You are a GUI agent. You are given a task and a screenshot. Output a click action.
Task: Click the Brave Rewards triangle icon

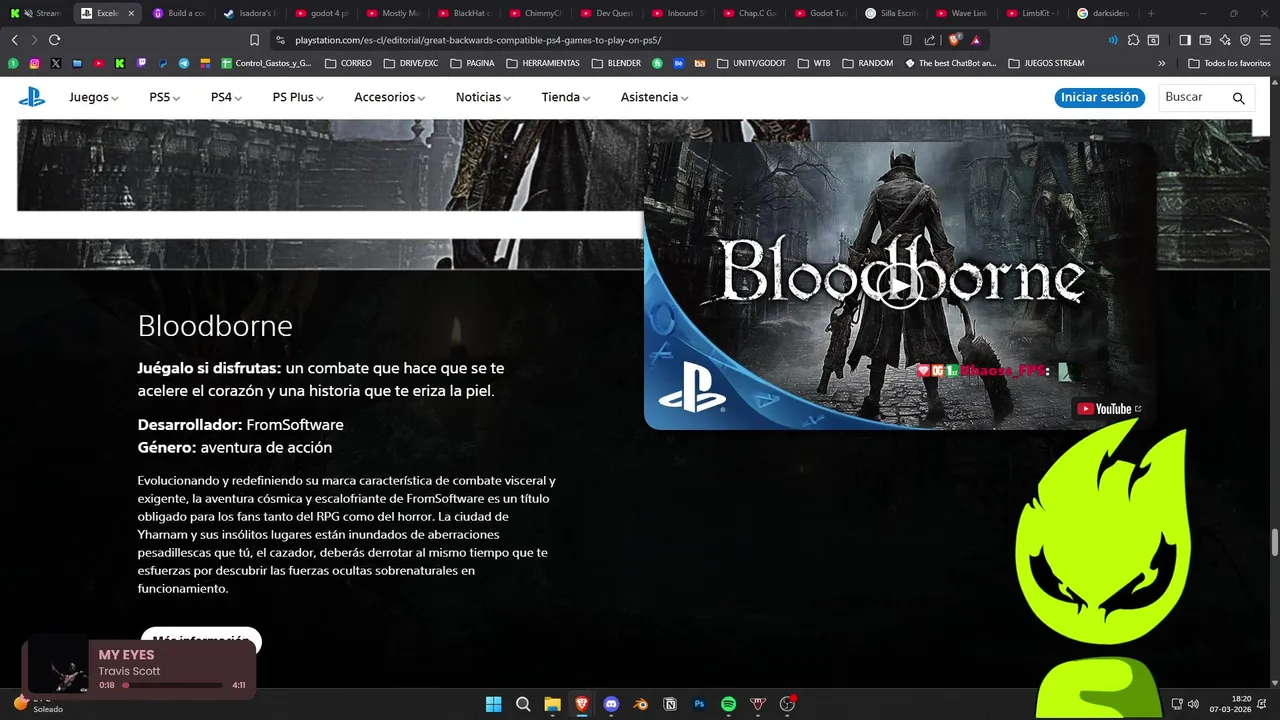[976, 40]
